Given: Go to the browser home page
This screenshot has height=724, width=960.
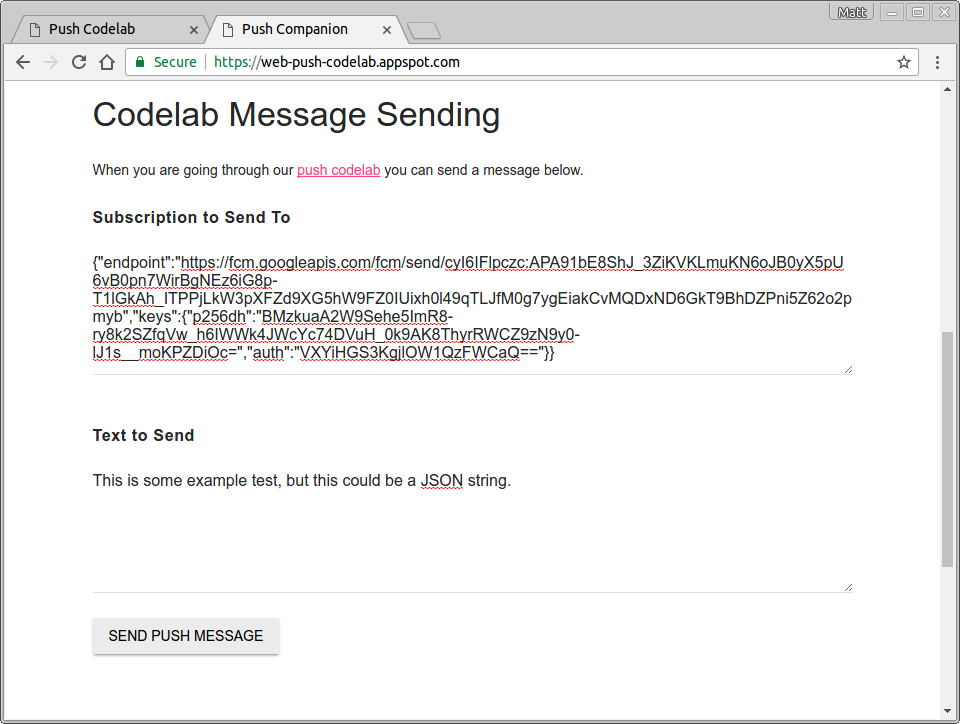Looking at the screenshot, I should click(107, 62).
